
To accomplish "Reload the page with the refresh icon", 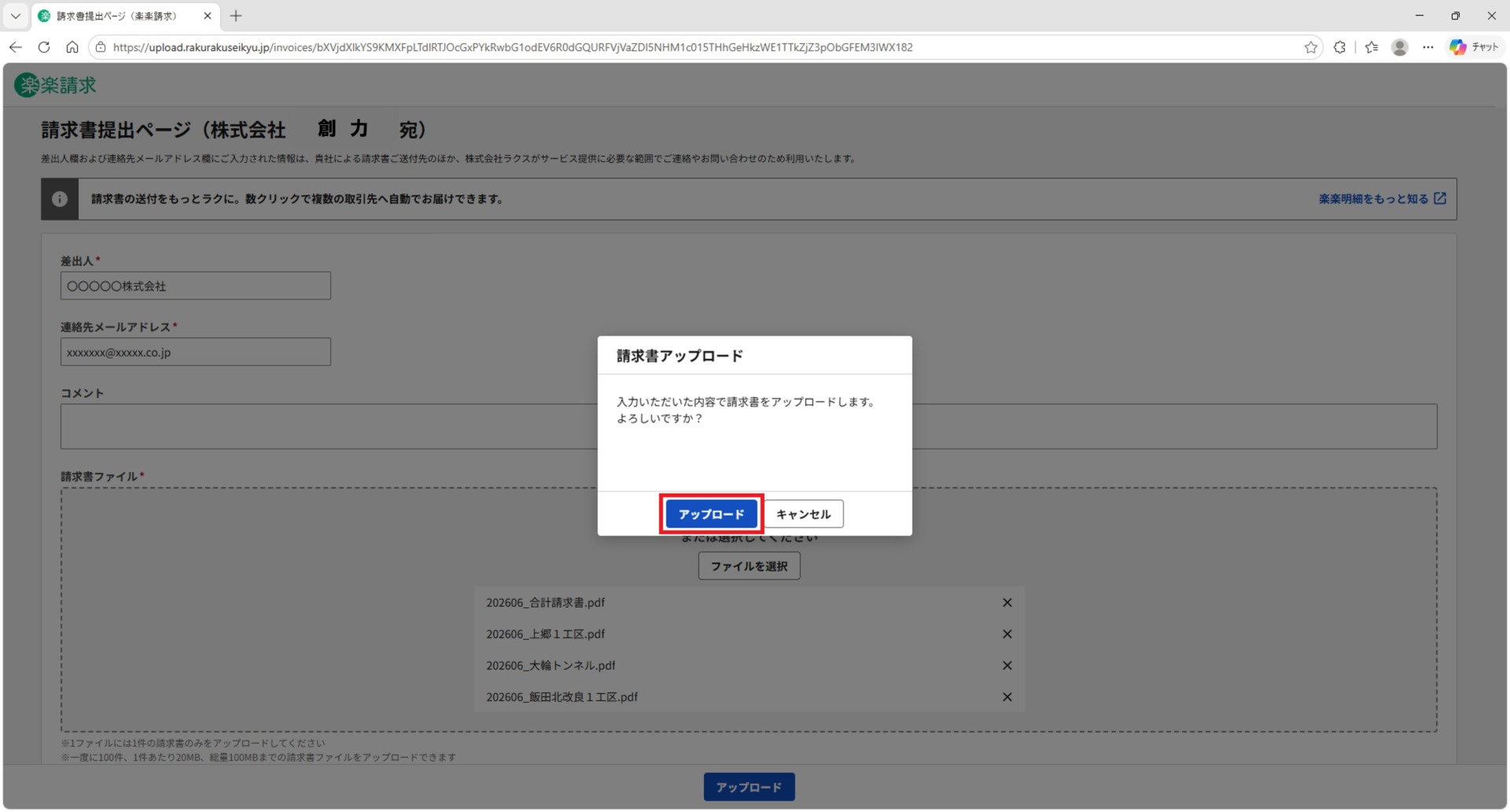I will pos(44,47).
